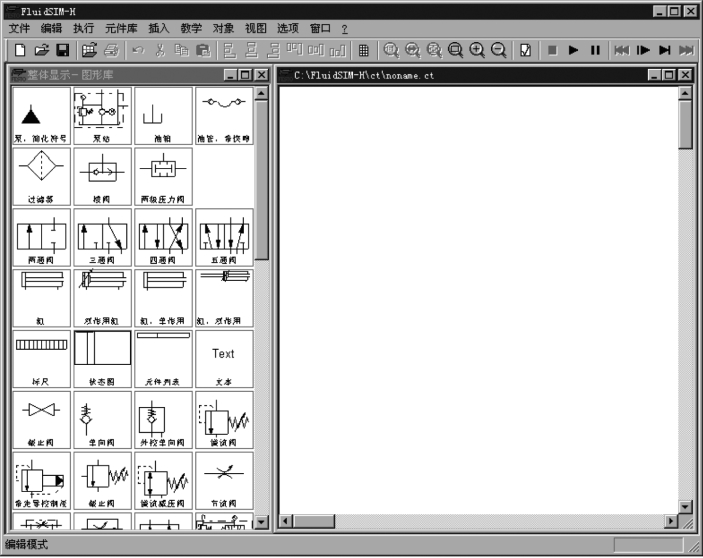The image size is (703, 558).
Task: Click noname.ct horizontal scroll left arrow
Action: pyautogui.click(x=286, y=521)
